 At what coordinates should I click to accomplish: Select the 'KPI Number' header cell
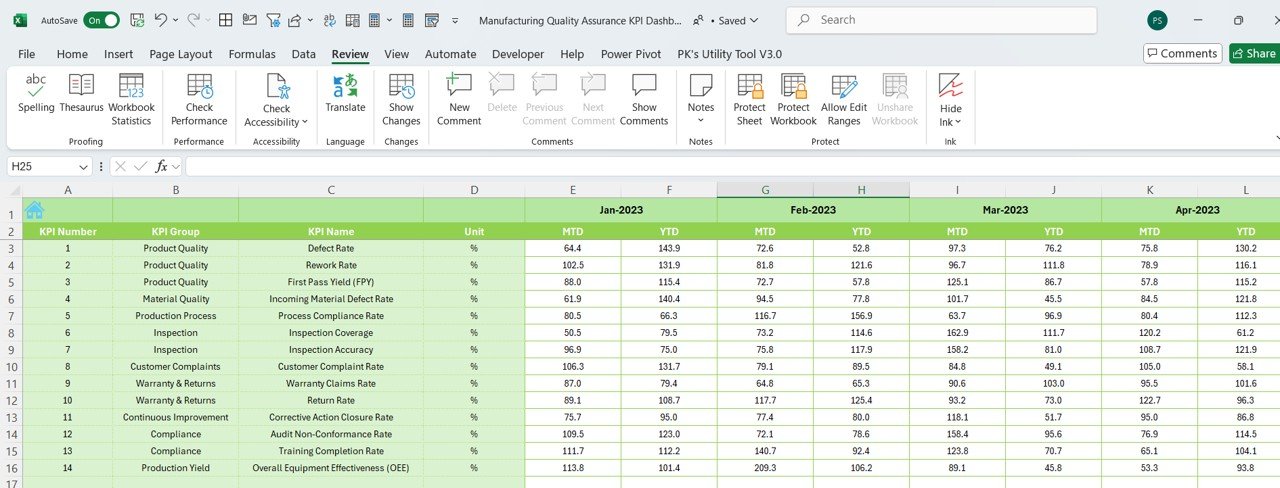pyautogui.click(x=68, y=231)
